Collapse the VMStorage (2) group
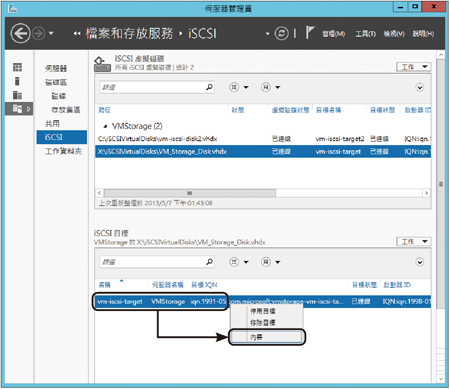This screenshot has height=389, width=450. point(105,126)
